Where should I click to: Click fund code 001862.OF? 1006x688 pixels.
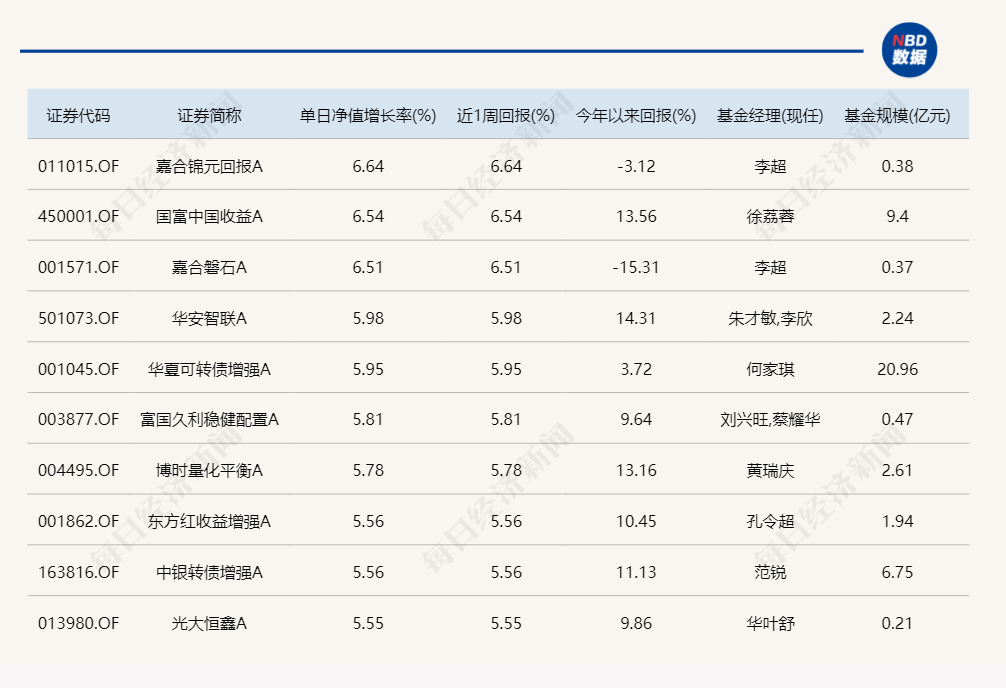coord(78,521)
